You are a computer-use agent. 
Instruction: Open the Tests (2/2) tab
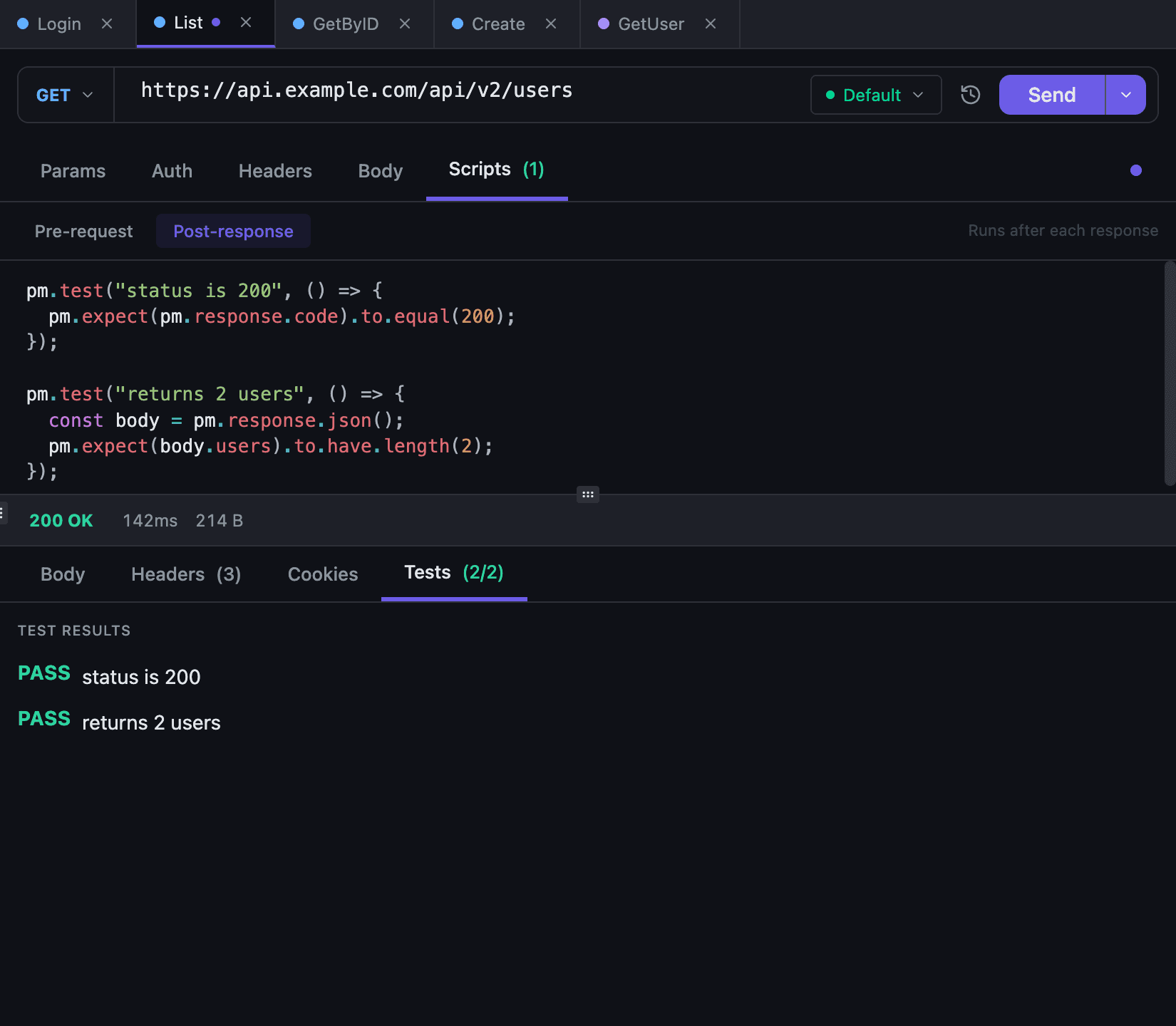point(454,573)
